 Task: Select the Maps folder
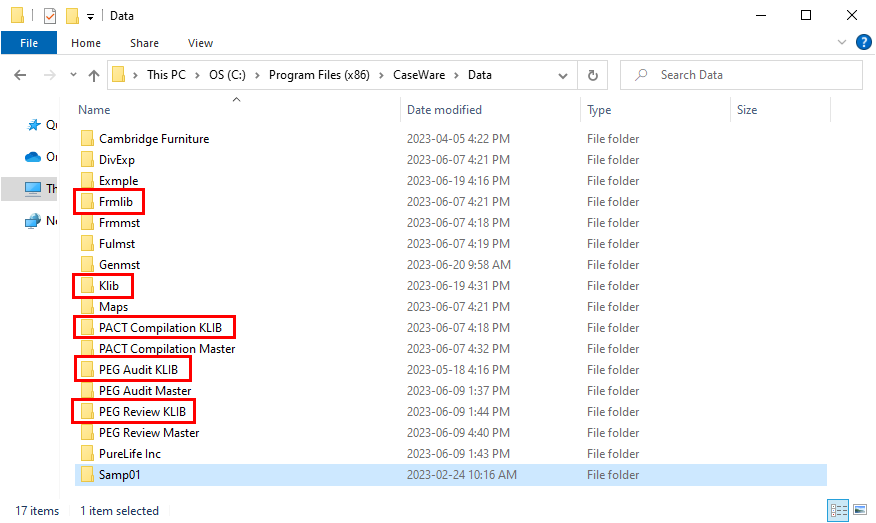tap(113, 307)
